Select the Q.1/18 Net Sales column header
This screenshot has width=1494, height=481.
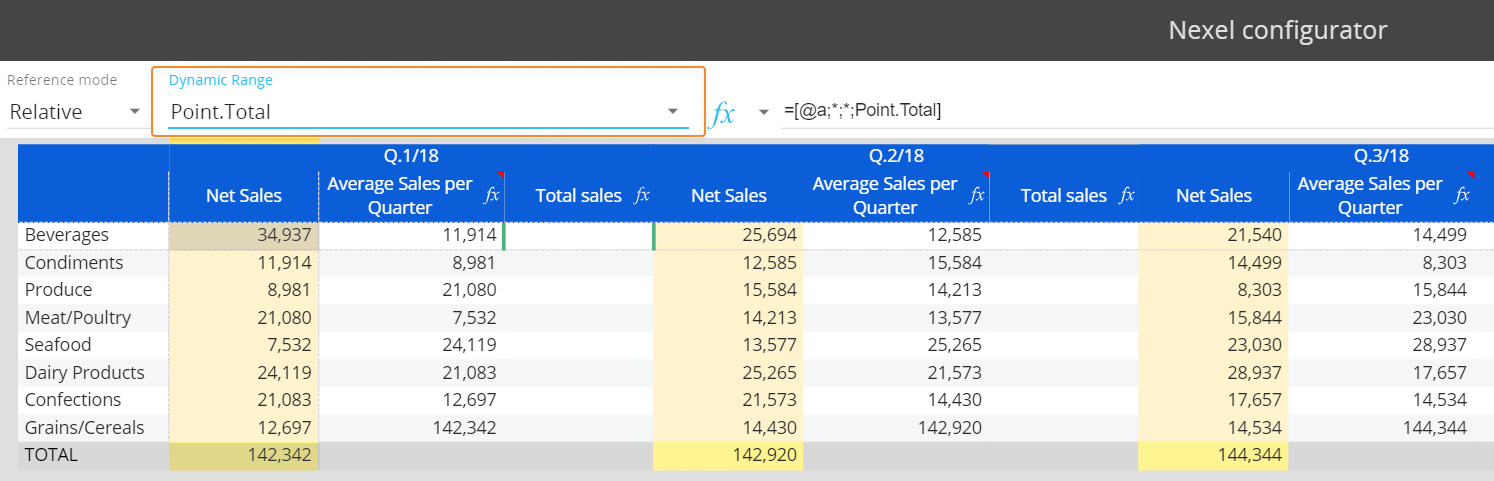[x=244, y=196]
